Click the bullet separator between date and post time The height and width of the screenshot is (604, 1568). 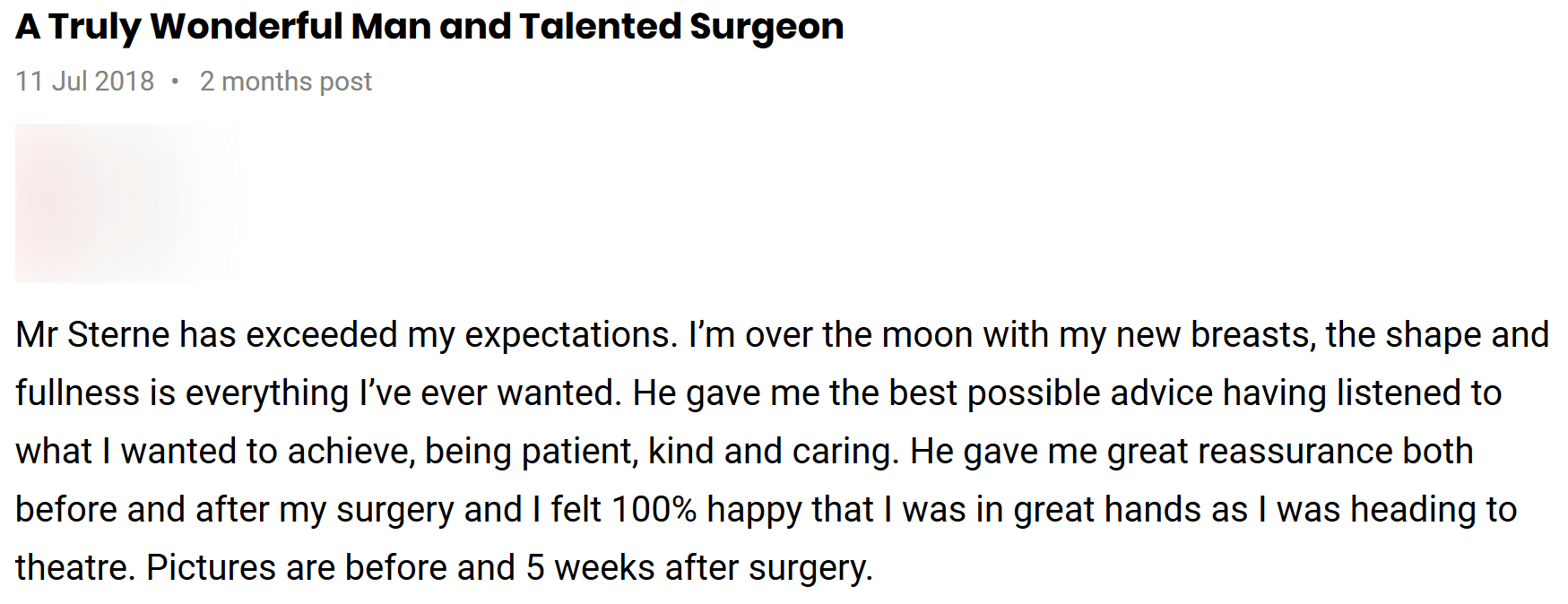pyautogui.click(x=175, y=82)
